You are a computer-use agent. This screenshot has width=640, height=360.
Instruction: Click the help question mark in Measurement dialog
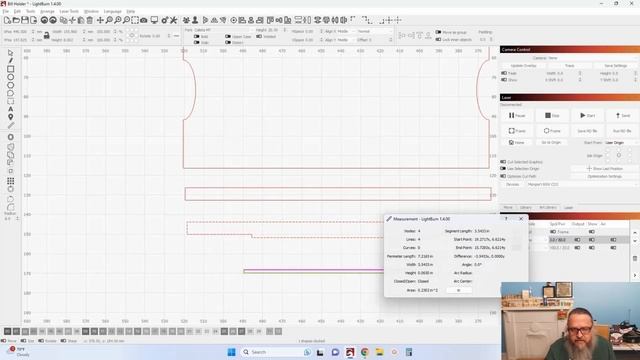[x=506, y=219]
